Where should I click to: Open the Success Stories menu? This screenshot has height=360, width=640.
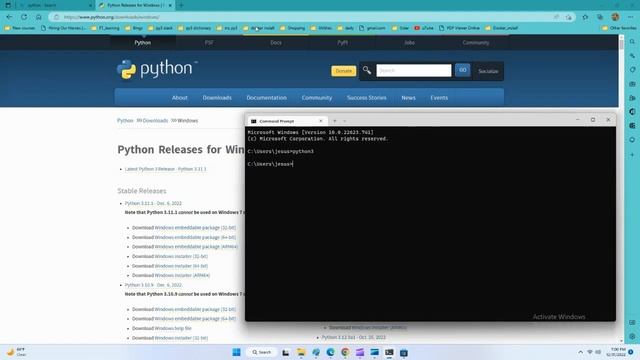(367, 98)
